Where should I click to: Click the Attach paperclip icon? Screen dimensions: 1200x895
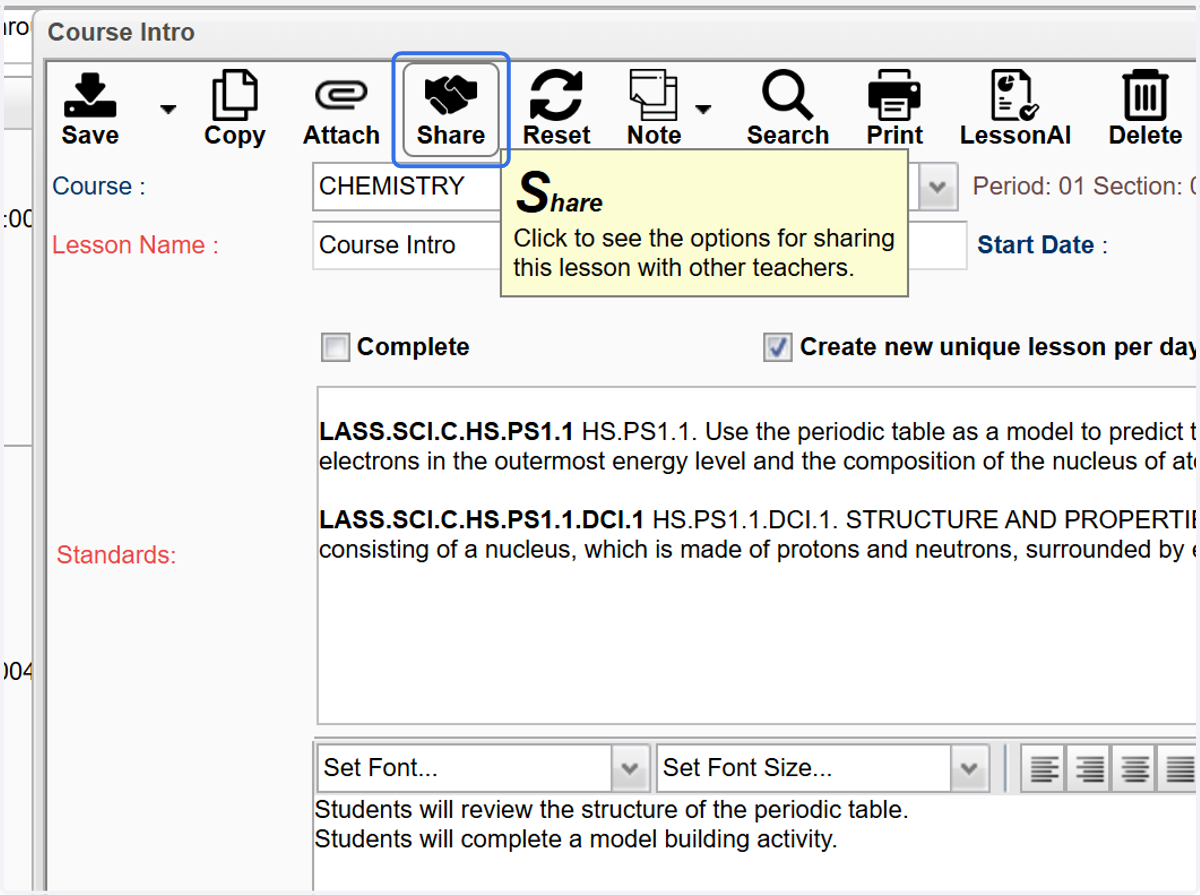coord(341,109)
